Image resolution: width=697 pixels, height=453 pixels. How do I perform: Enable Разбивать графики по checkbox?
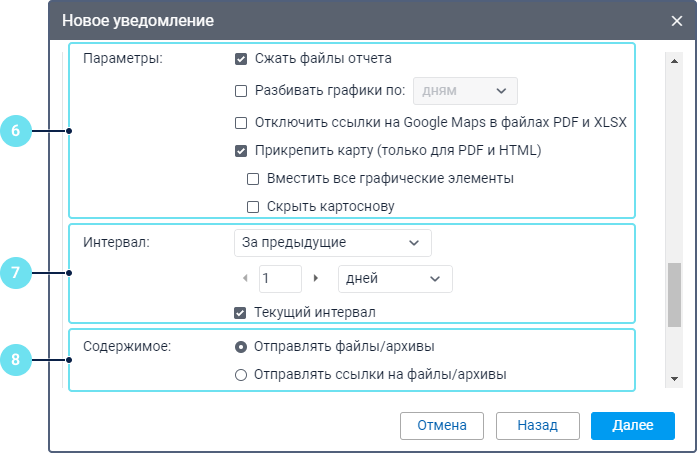(x=241, y=91)
